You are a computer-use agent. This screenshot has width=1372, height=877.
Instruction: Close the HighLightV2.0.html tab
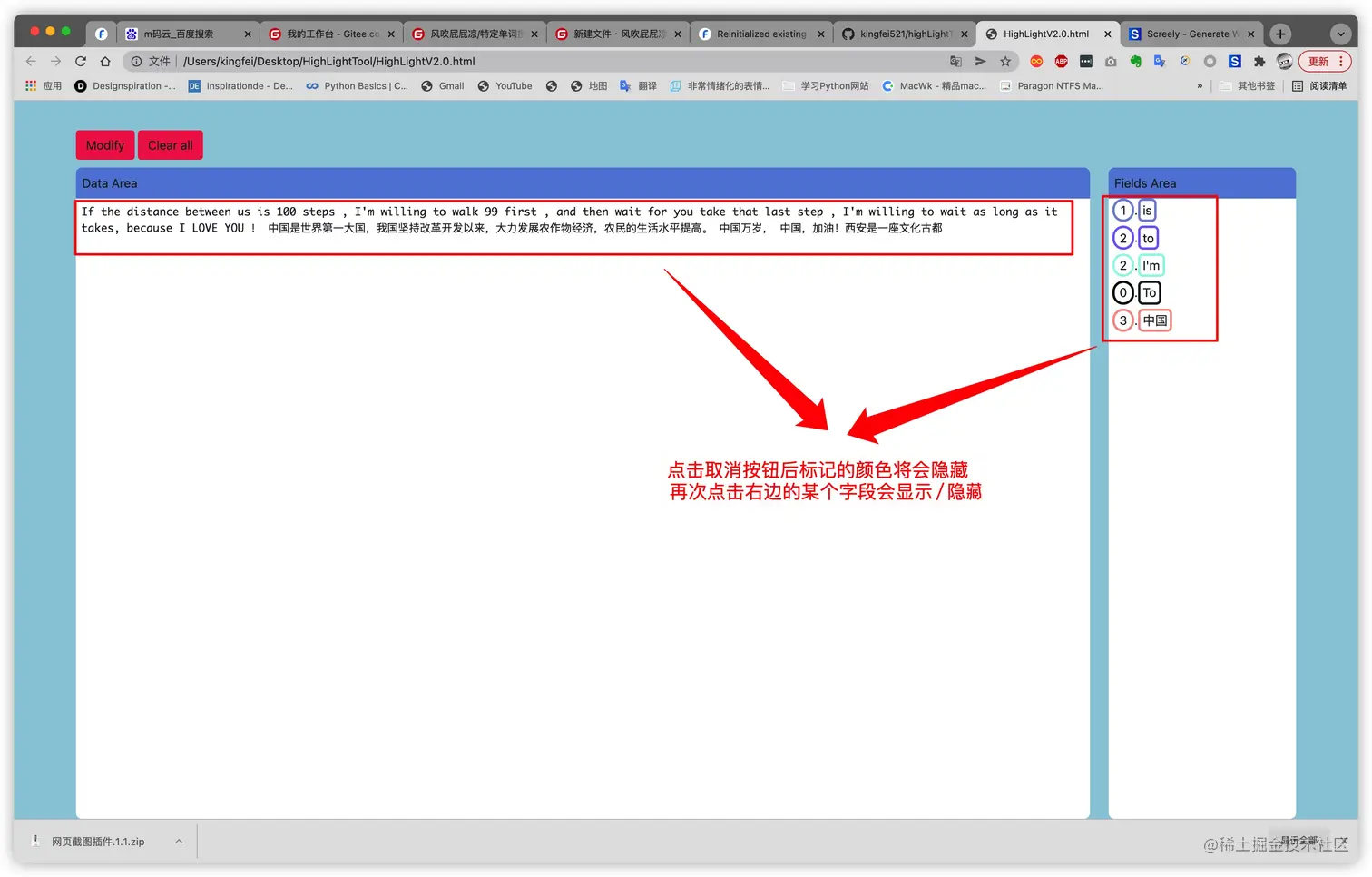1108,34
